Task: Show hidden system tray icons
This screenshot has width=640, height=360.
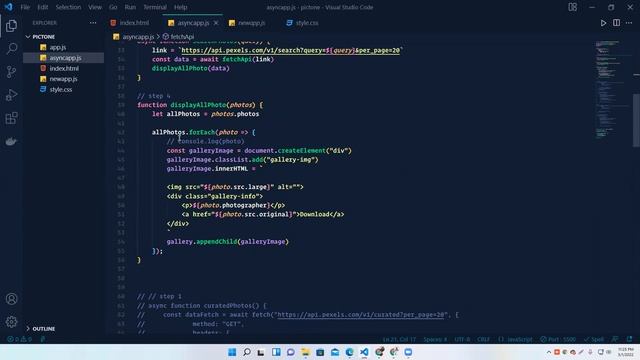Action: (549, 352)
